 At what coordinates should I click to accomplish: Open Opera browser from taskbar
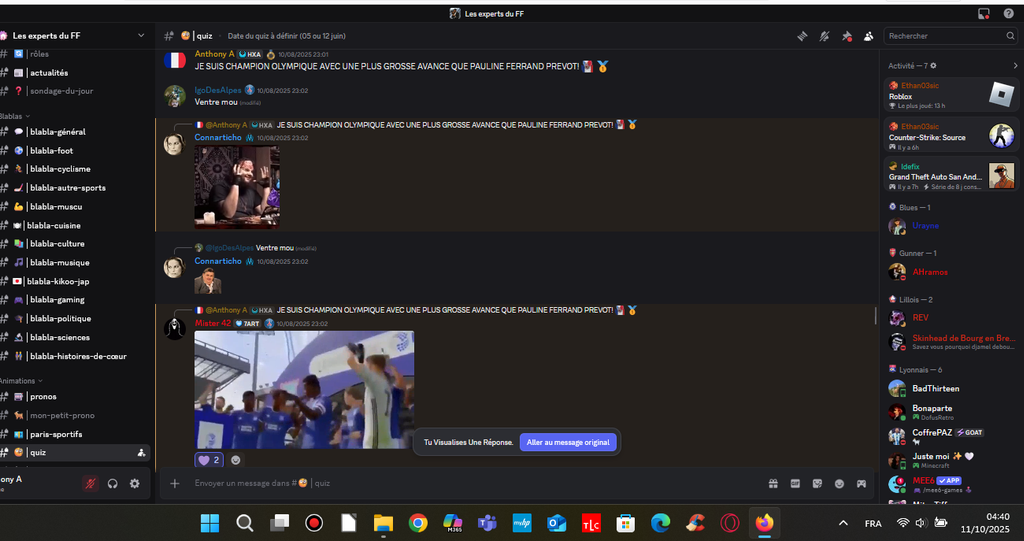pos(729,523)
